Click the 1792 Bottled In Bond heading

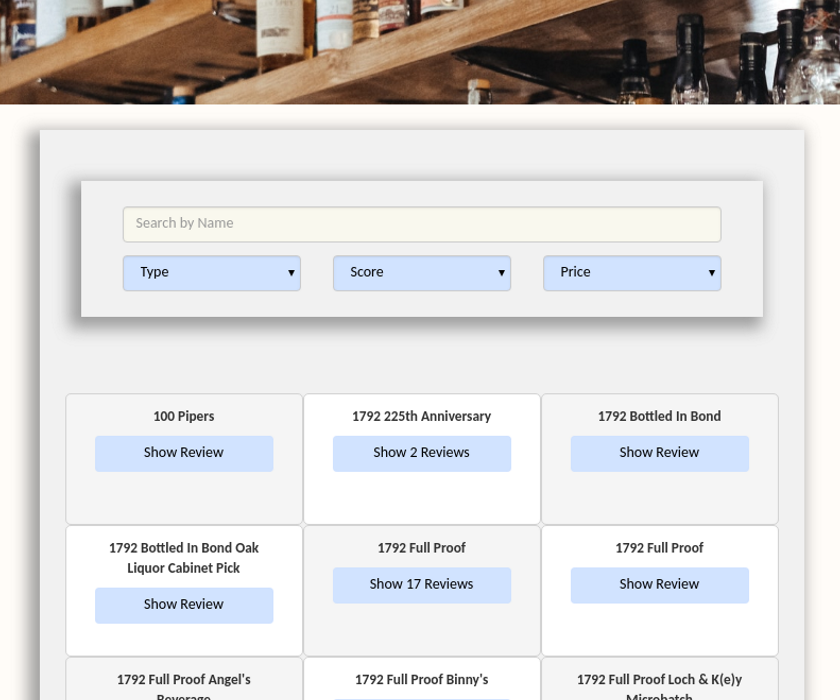(x=659, y=417)
